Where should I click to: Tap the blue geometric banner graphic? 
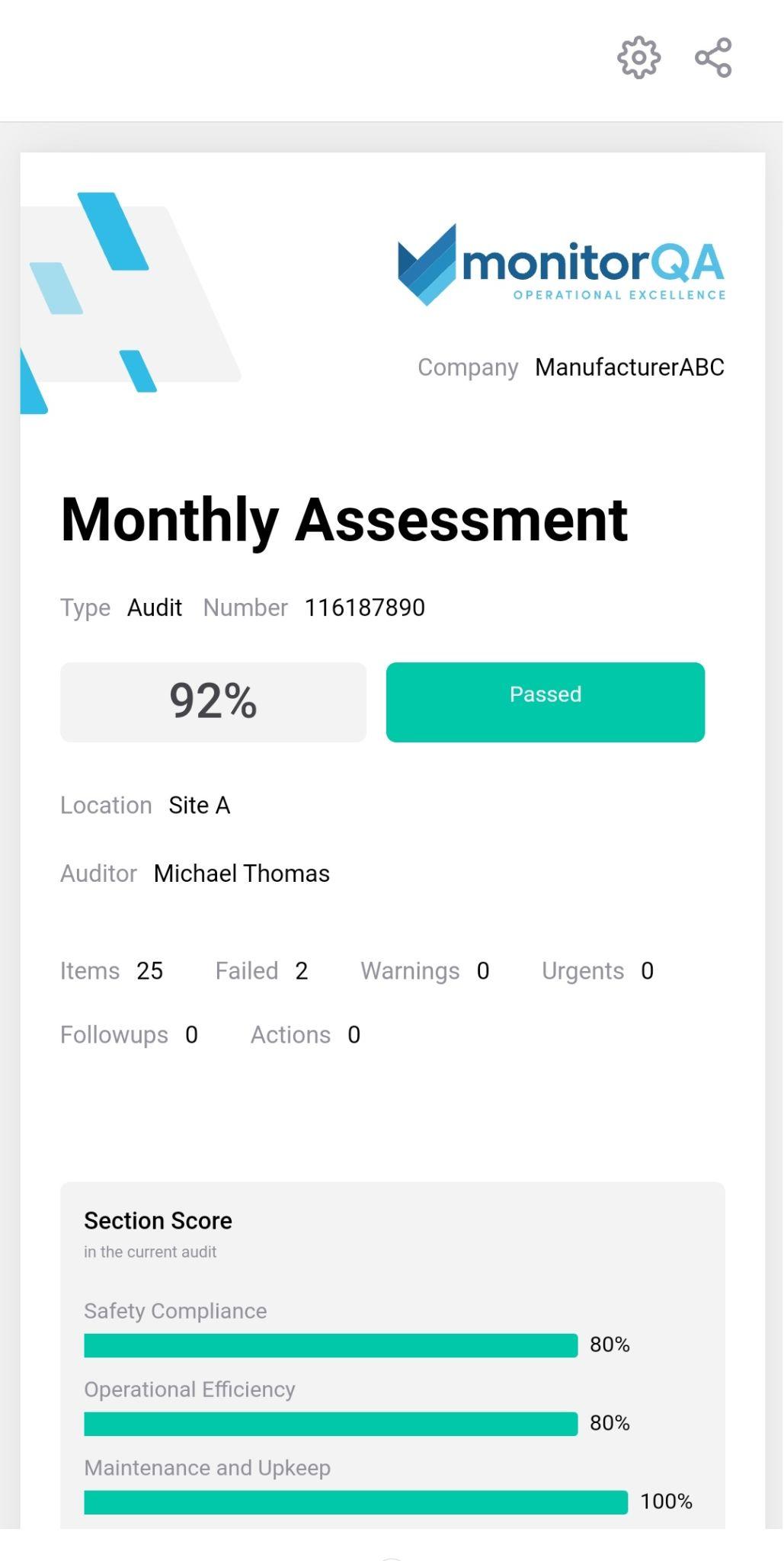[x=130, y=303]
